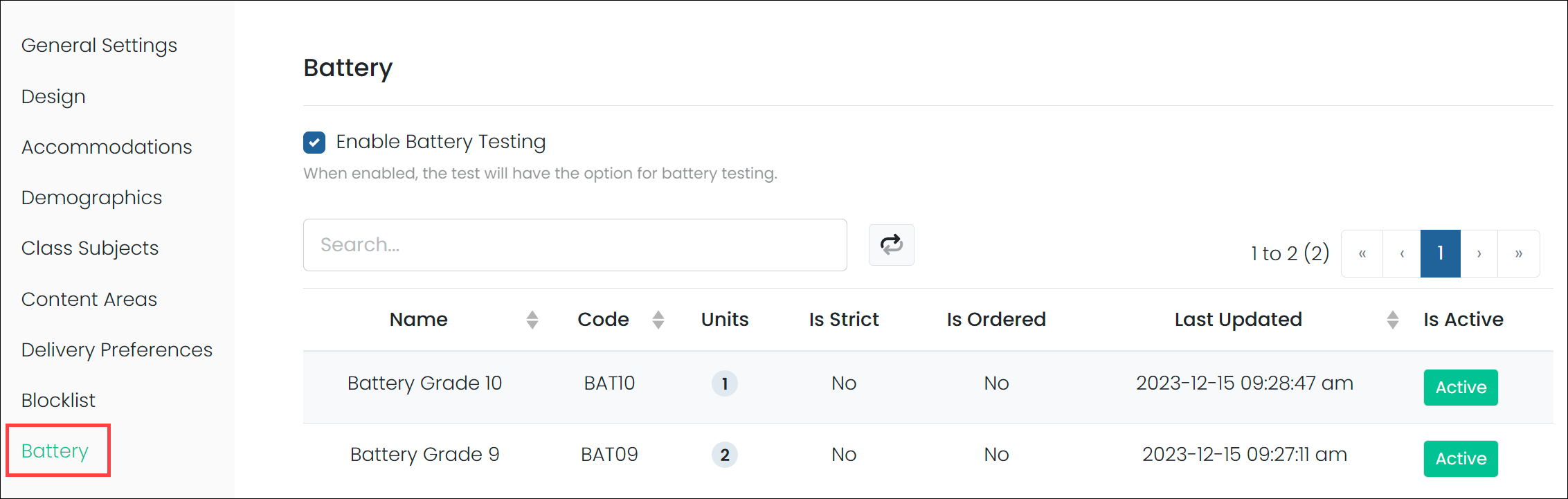Viewport: 1568px width, 499px height.
Task: Open Accommodations settings section
Action: pos(107,147)
